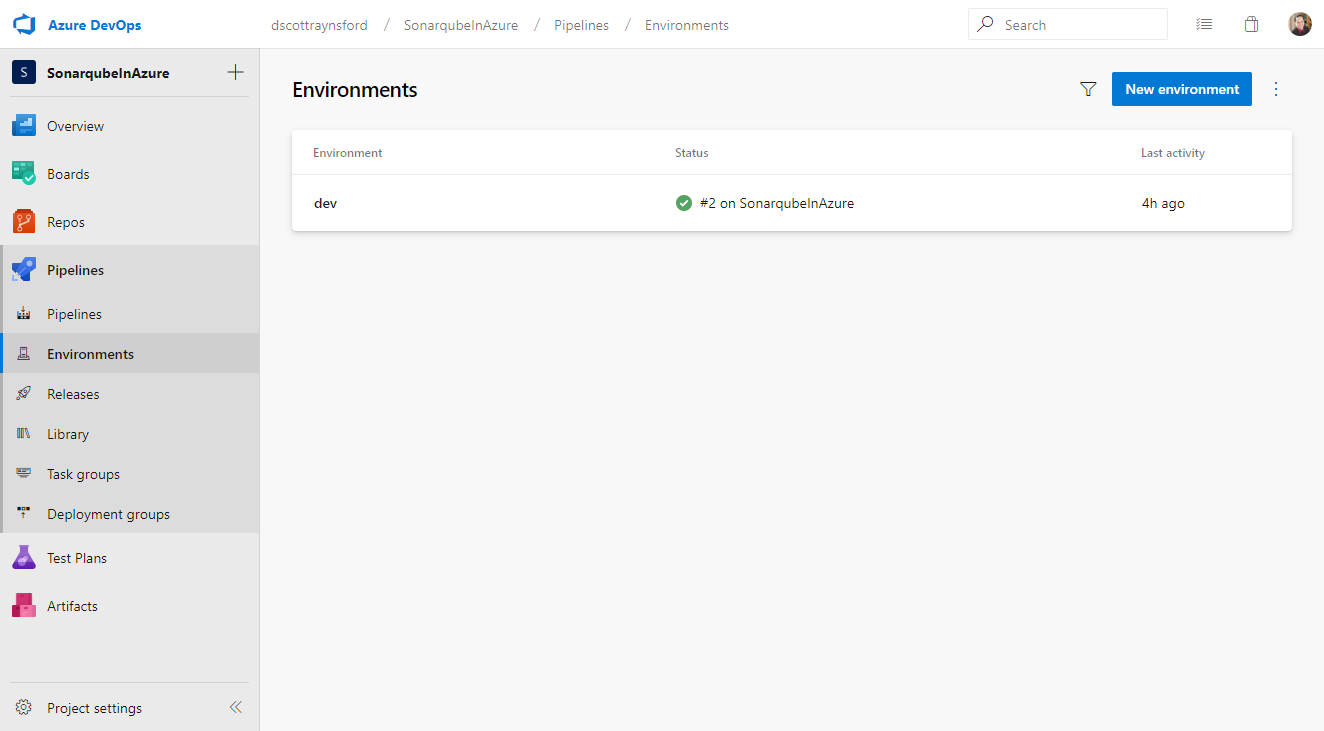
Task: Open the Releases sidebar item
Action: 130,394
